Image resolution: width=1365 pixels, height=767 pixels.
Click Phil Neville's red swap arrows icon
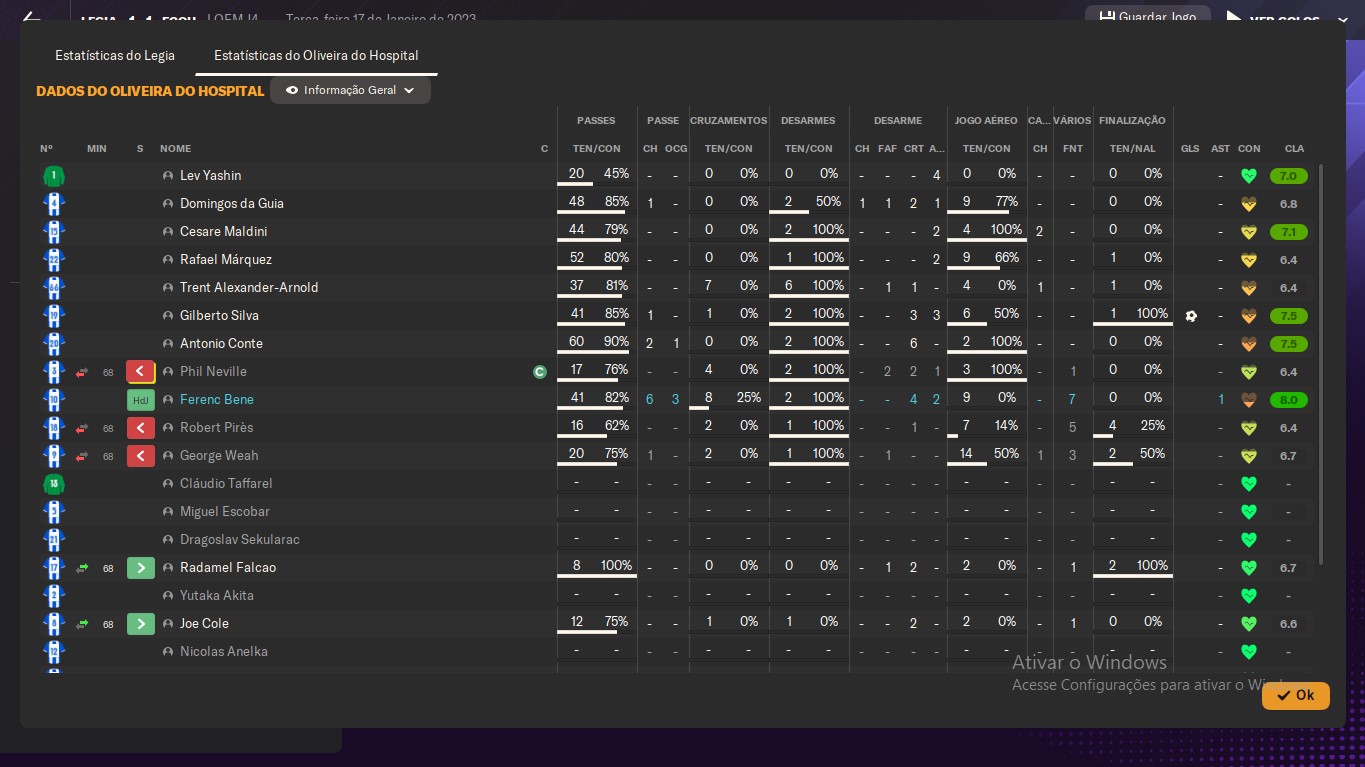[82, 372]
